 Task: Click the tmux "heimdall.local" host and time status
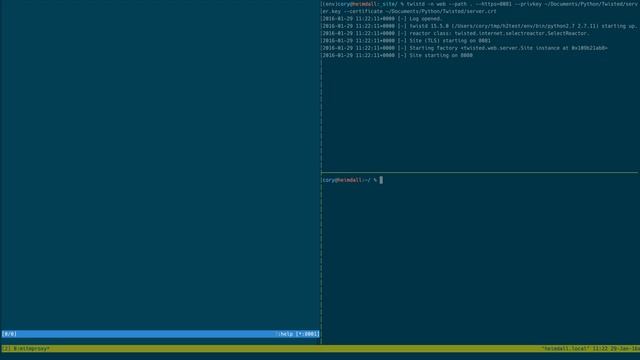click(590, 349)
